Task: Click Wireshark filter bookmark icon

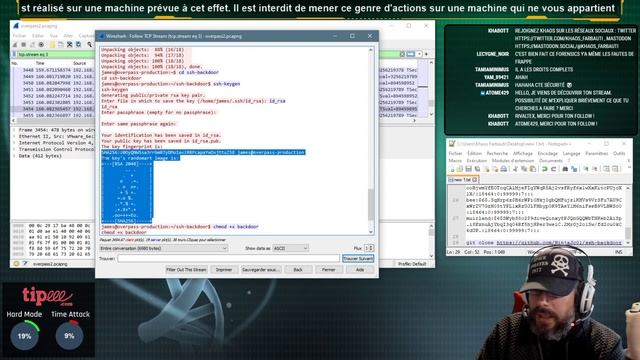Action: [x=14, y=54]
